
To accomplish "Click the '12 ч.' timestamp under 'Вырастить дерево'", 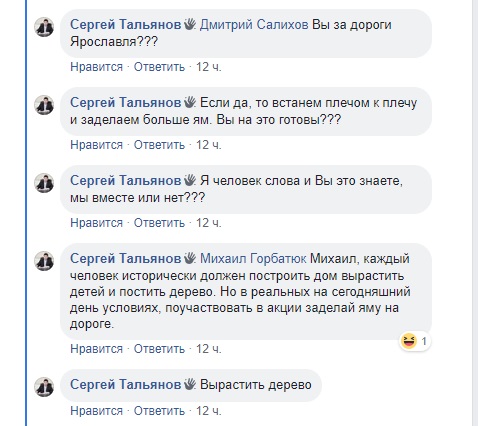I will [x=208, y=411].
